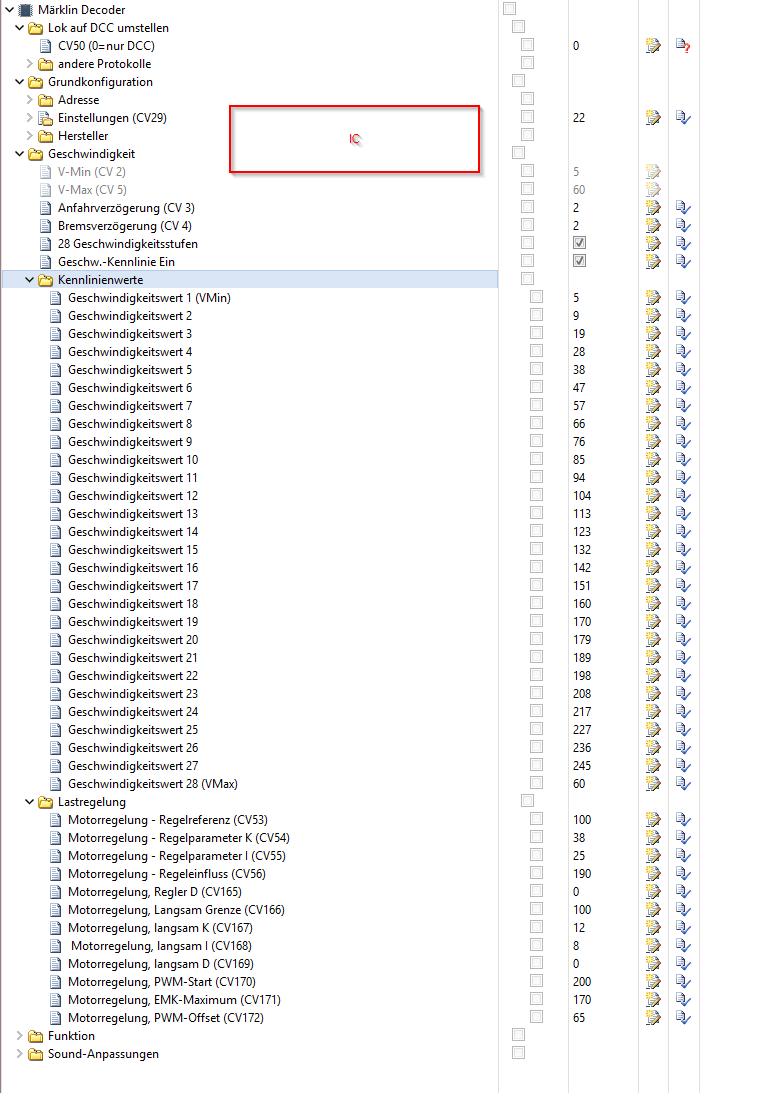Click the edit icon for Geschwindigkeitswert 14
783x1093 pixels.
click(x=653, y=532)
